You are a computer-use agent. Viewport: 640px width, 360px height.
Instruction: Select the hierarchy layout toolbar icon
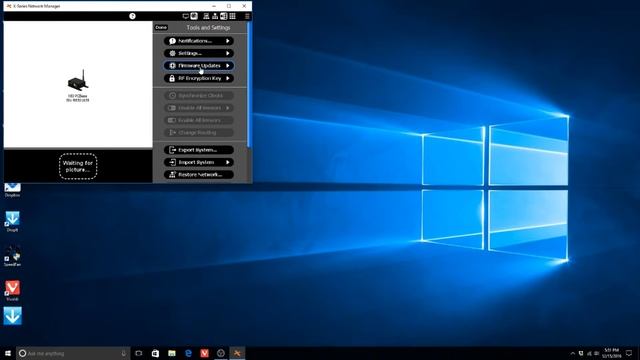215,16
